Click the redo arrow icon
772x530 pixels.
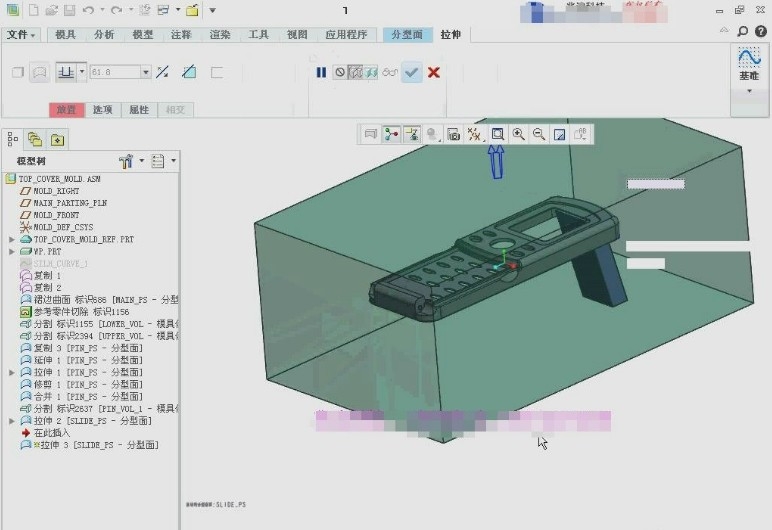(117, 10)
